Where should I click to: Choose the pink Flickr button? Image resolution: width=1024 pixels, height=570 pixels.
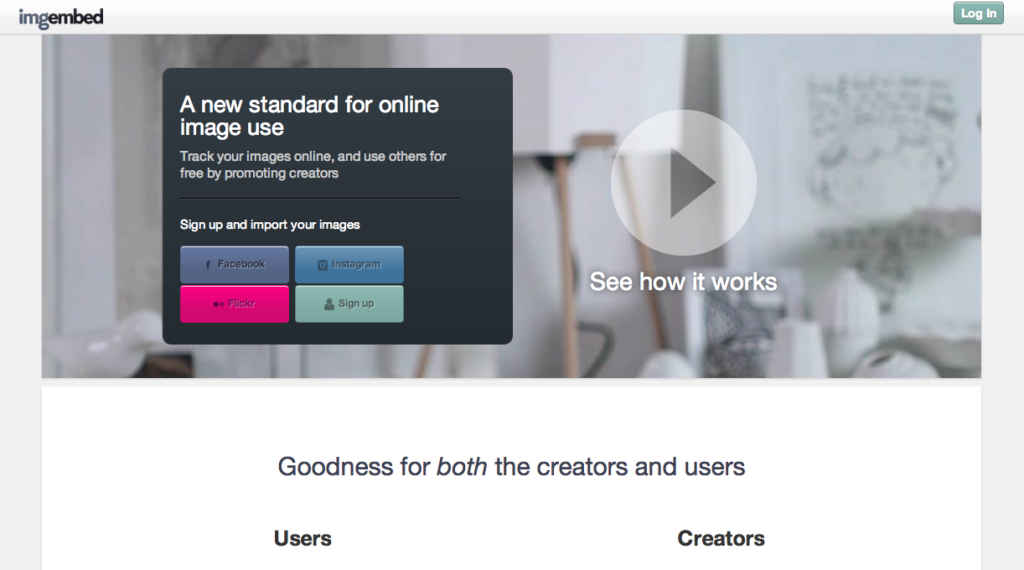(x=234, y=304)
